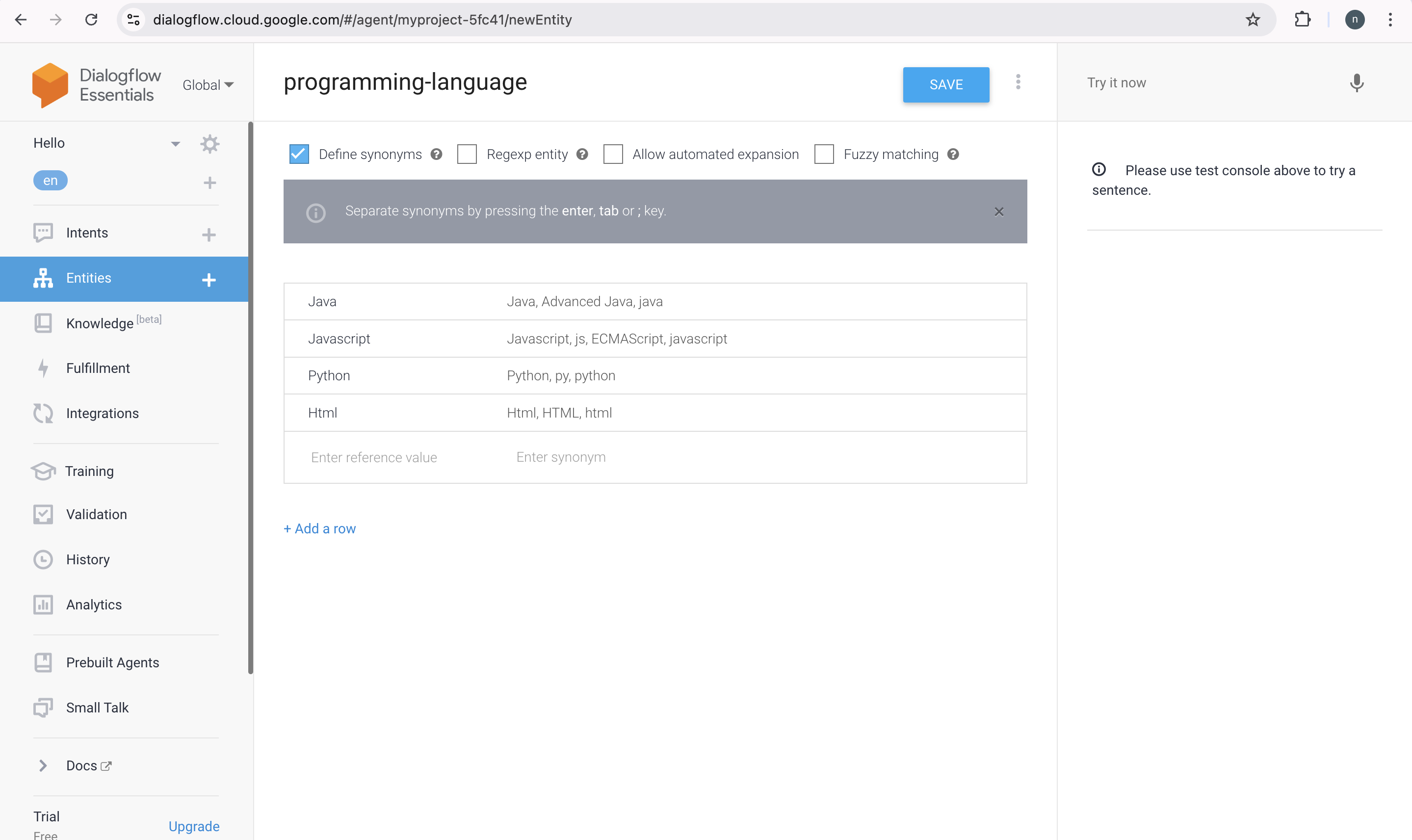Expand the Global environment dropdown
1412x840 pixels.
pyautogui.click(x=207, y=85)
